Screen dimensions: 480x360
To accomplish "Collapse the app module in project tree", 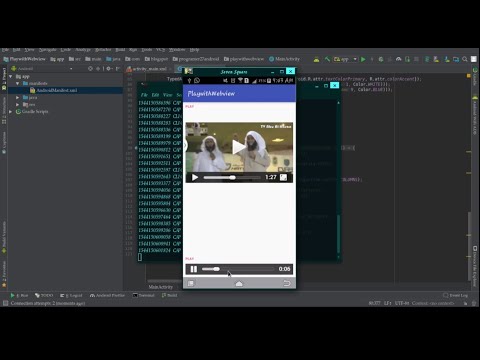I will click(11, 76).
